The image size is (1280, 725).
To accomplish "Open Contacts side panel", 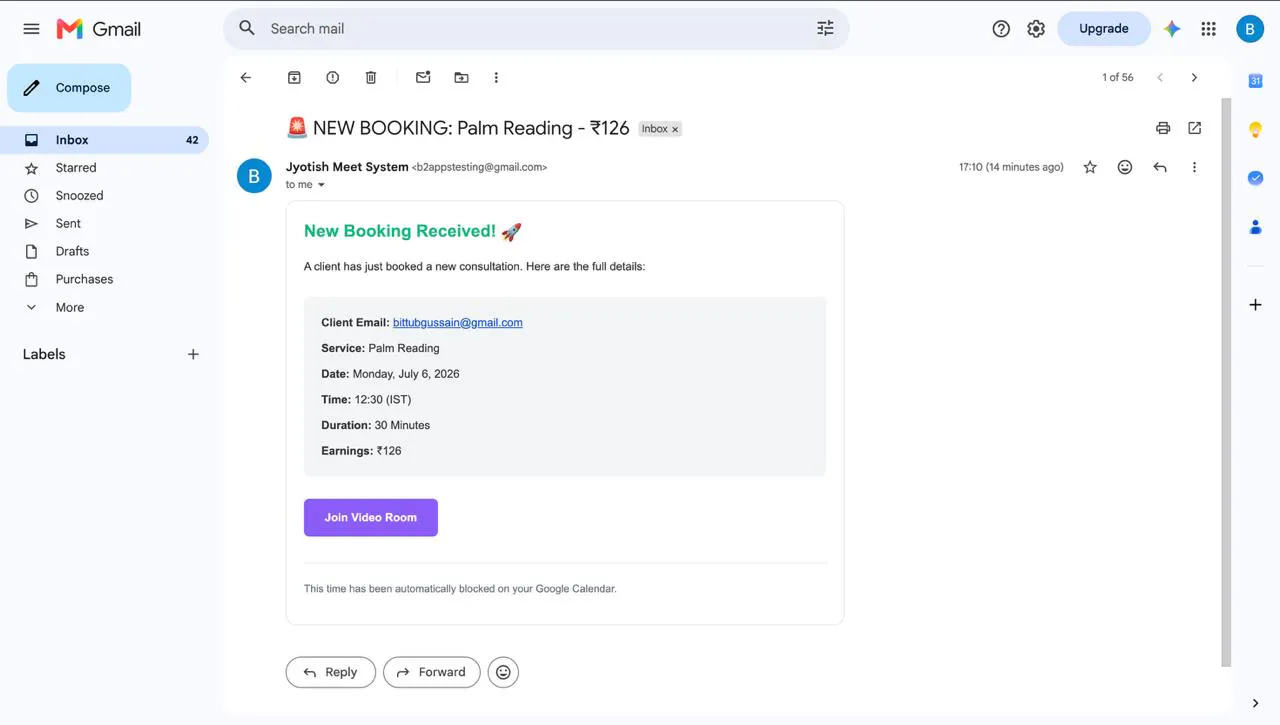I will click(x=1255, y=227).
